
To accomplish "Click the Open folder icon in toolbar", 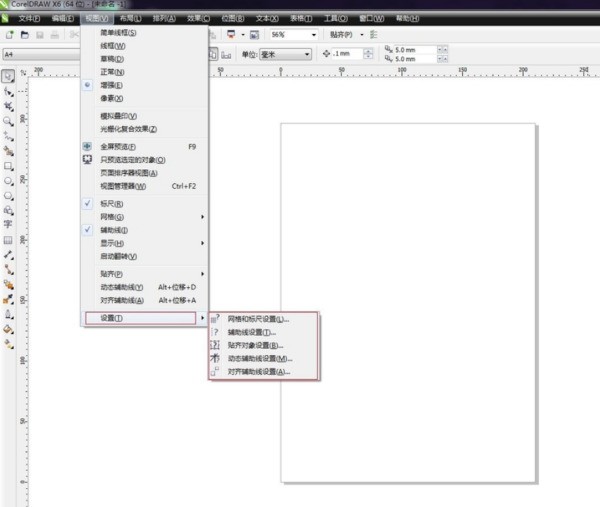I will point(24,34).
